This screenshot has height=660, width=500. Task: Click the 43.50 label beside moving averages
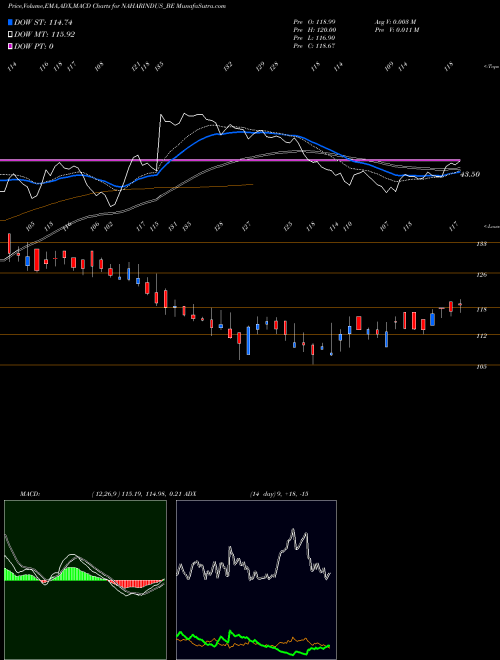coord(470,174)
